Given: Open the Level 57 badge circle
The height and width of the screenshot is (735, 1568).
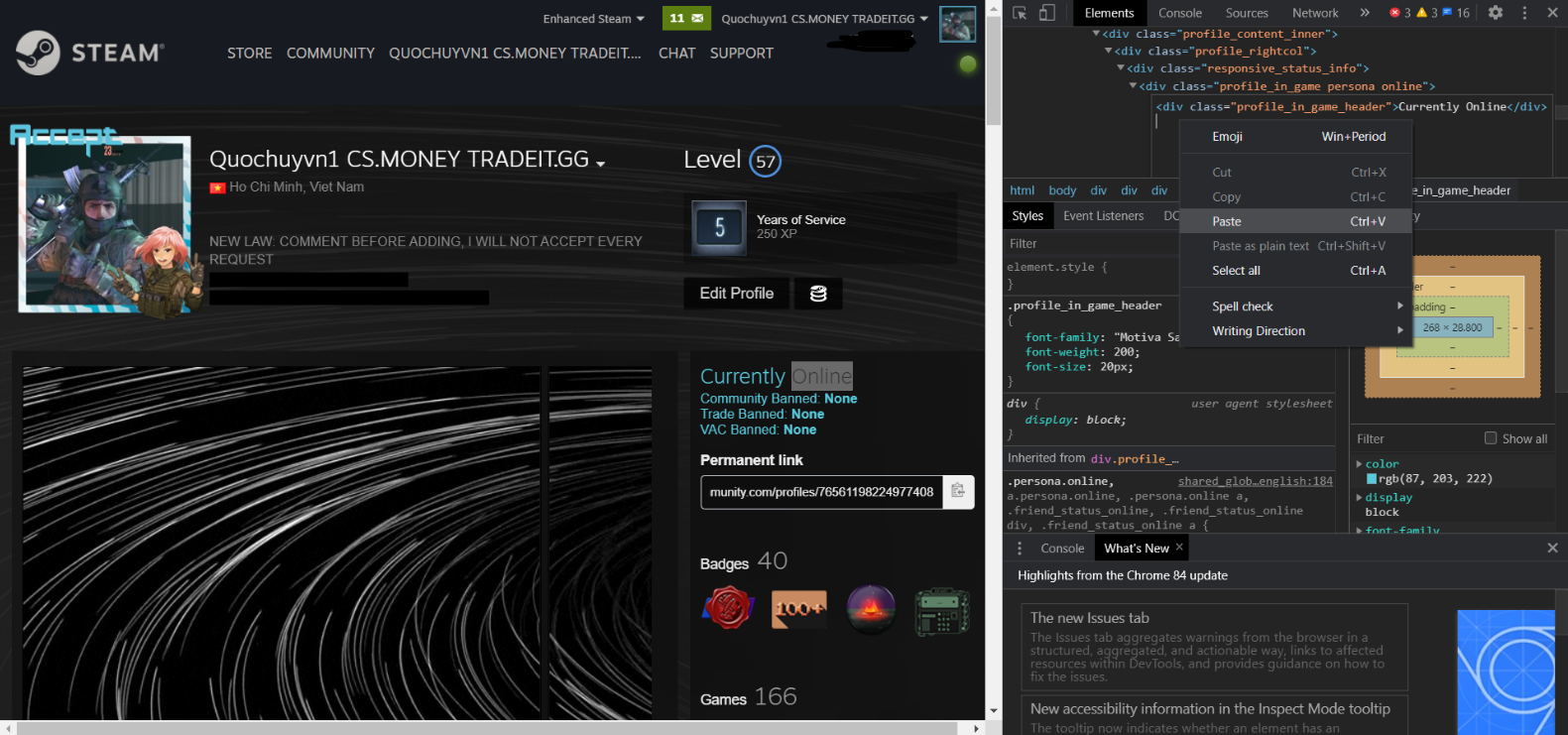Looking at the screenshot, I should (x=765, y=162).
